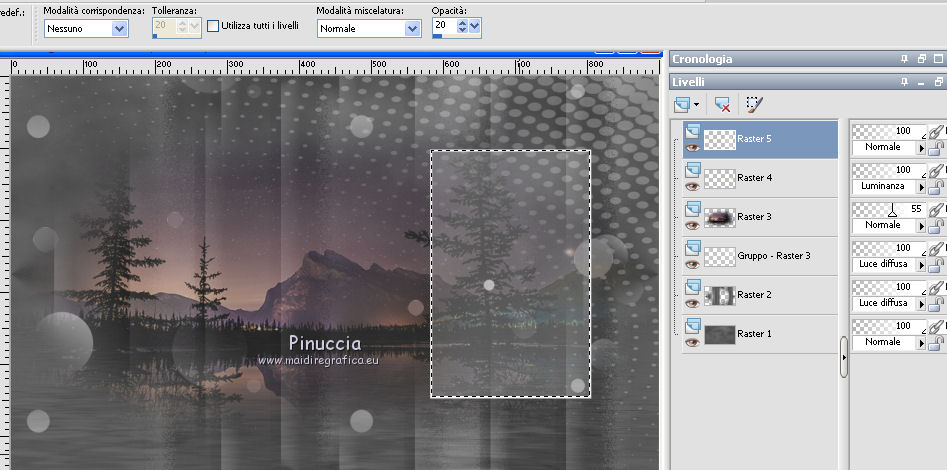Toggle visibility of Raster 1 layer
This screenshot has height=470, width=947.
point(691,342)
